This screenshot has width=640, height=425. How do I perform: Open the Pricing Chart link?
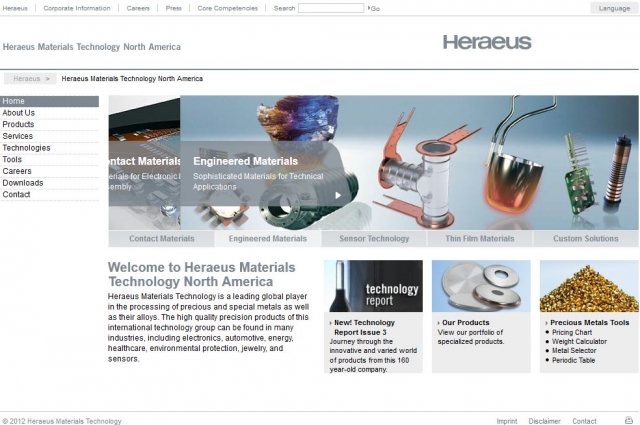click(572, 332)
